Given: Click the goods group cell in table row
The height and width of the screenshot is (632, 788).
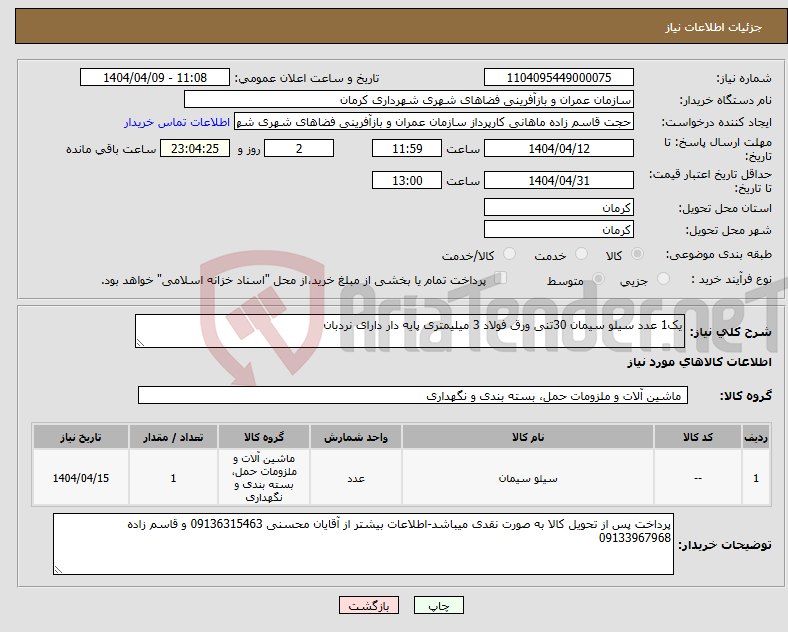Looking at the screenshot, I should tap(264, 478).
